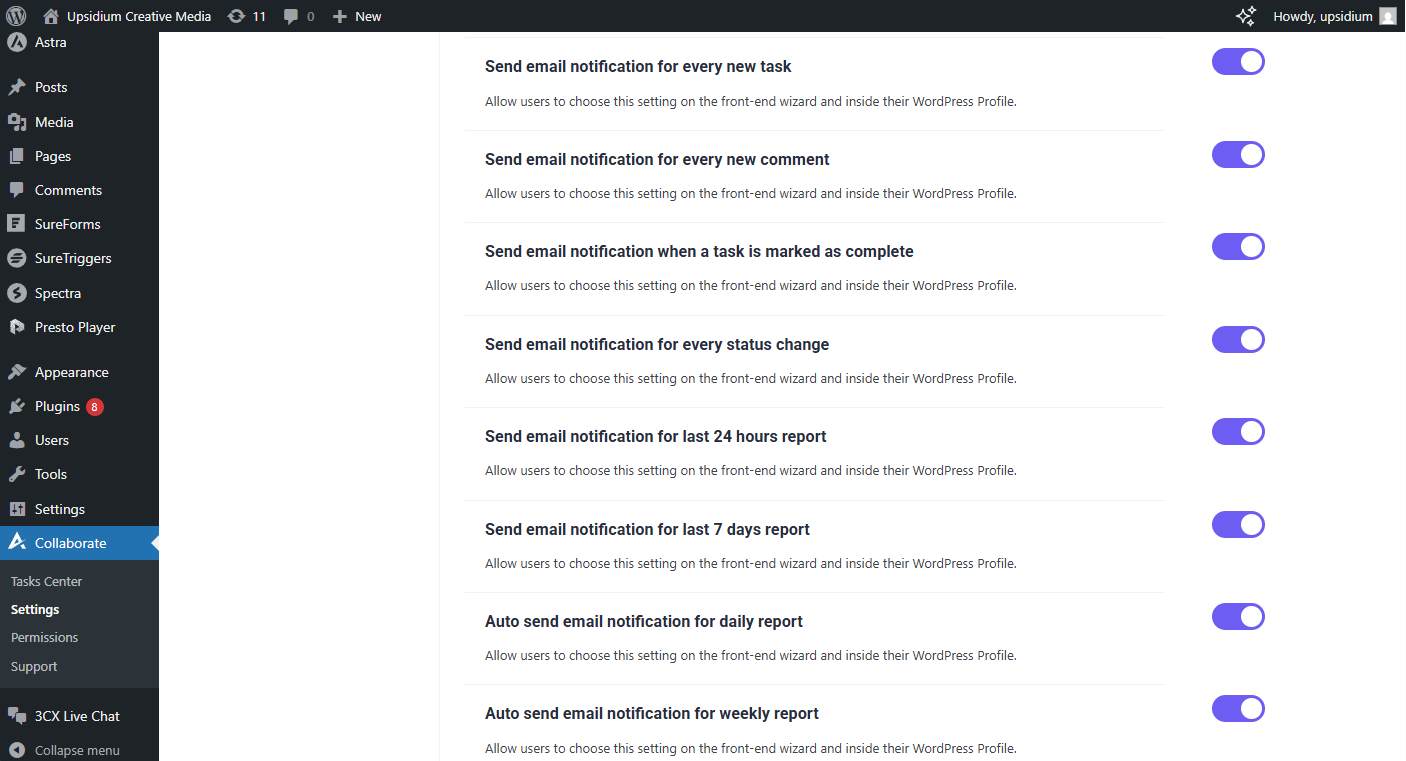
Task: Turn off last 7 days report notification
Action: [x=1238, y=525]
